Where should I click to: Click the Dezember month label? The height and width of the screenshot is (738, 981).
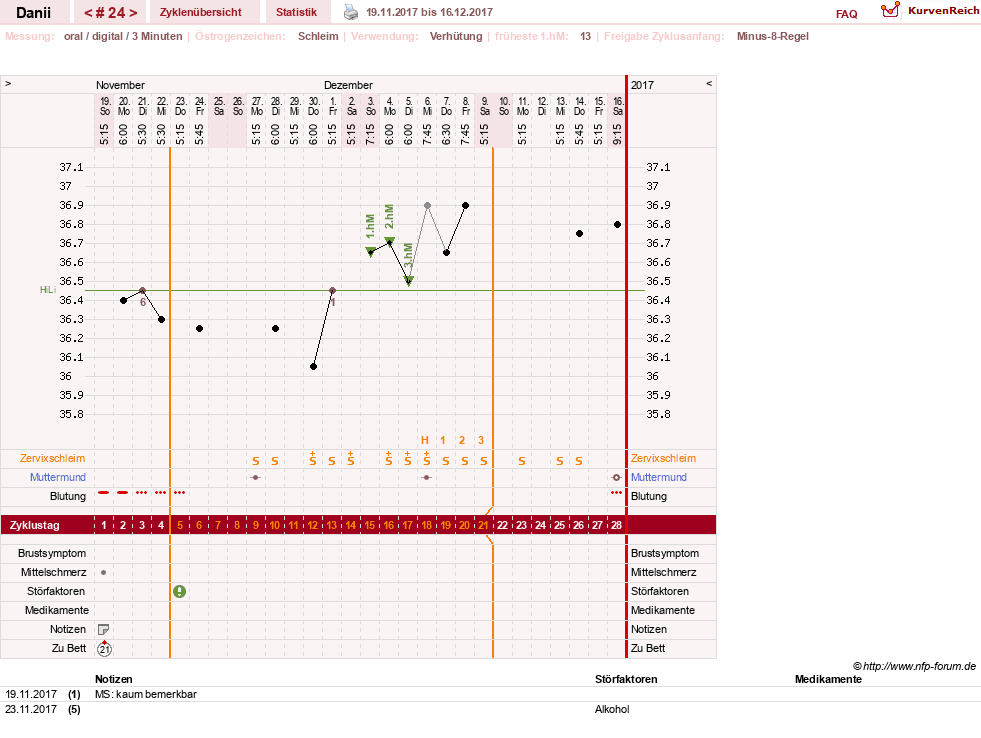348,85
